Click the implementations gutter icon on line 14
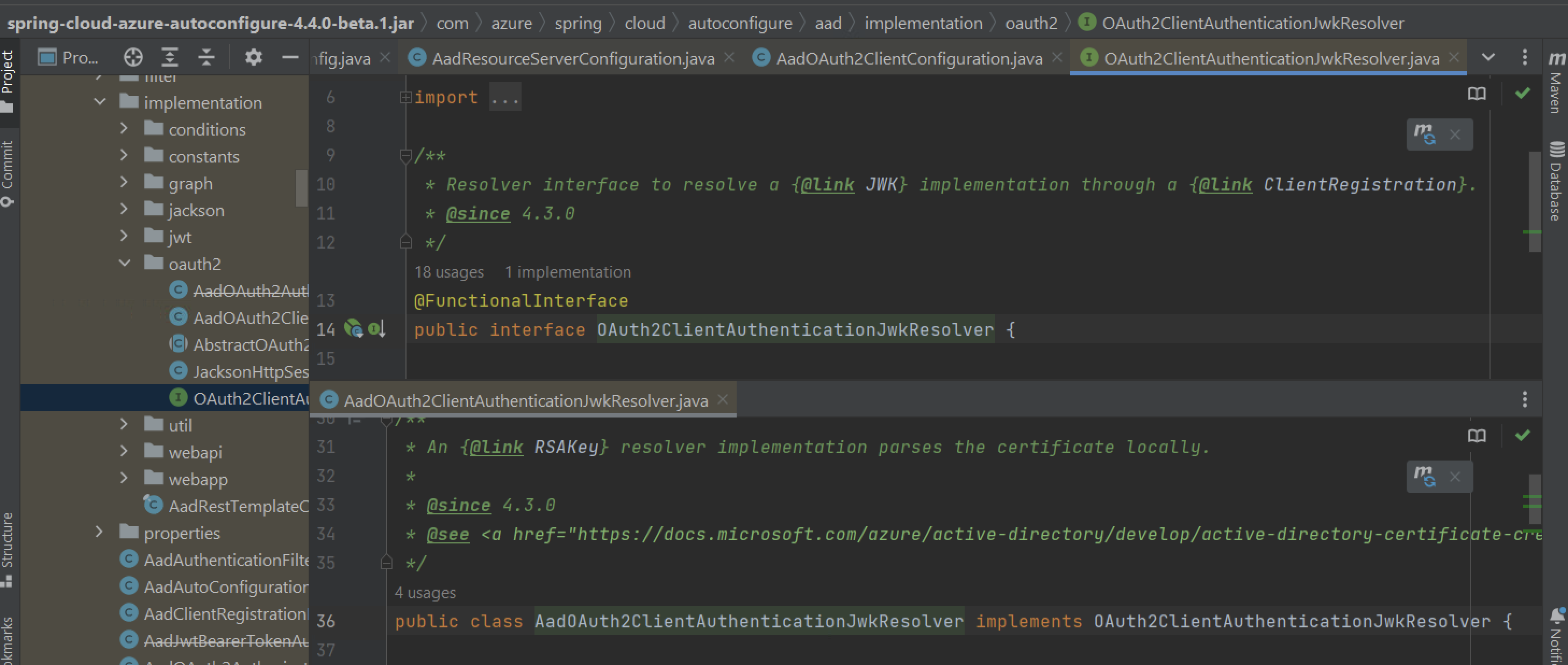1568x665 pixels. click(x=377, y=329)
